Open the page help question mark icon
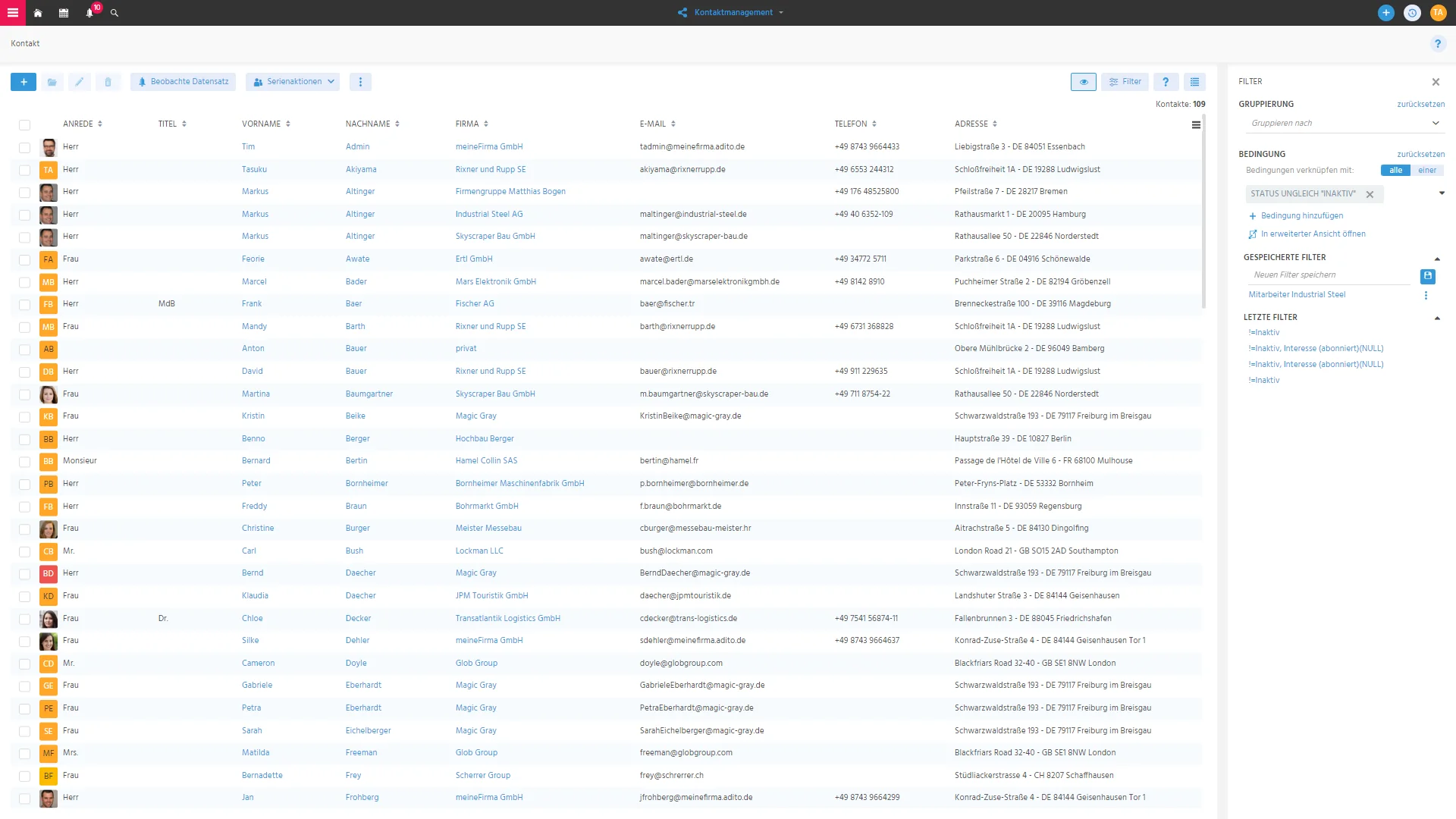The height and width of the screenshot is (819, 1456). (1438, 44)
